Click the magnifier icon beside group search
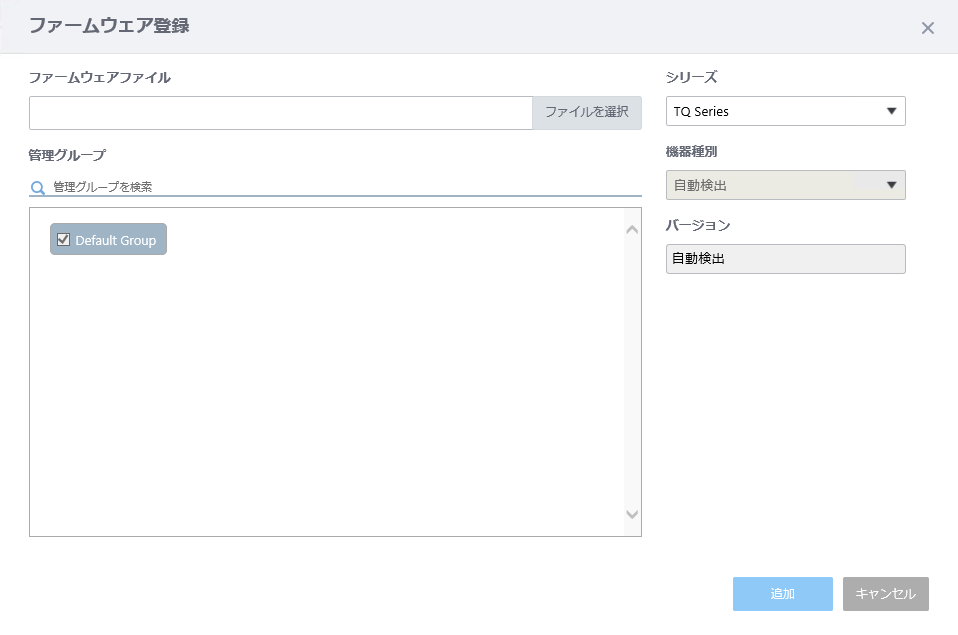Image resolution: width=958 pixels, height=635 pixels. pyautogui.click(x=37, y=188)
